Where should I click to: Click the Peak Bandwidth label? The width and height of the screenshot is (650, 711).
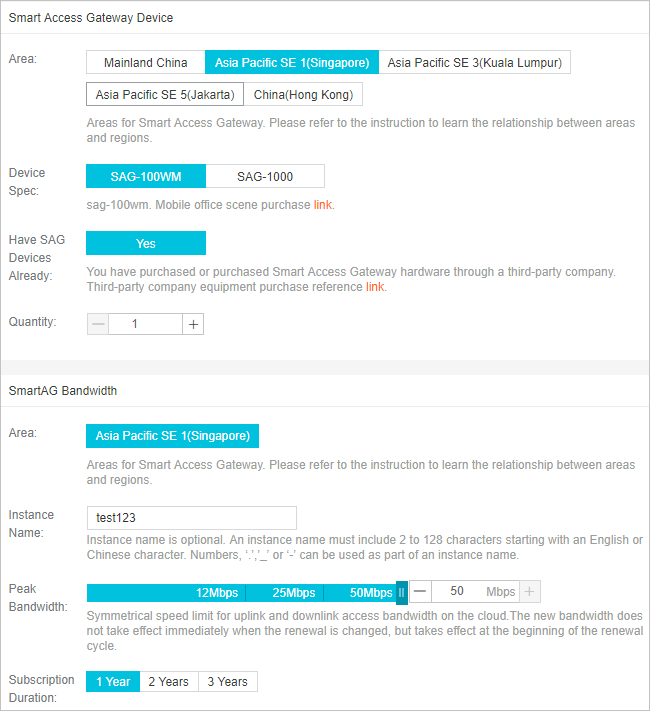coord(38,598)
